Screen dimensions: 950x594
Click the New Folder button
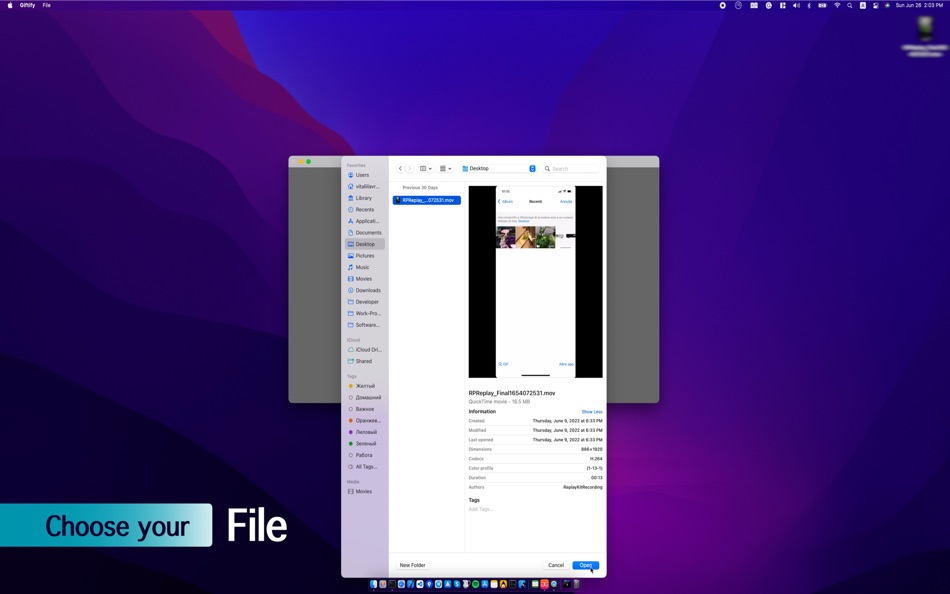pos(412,565)
